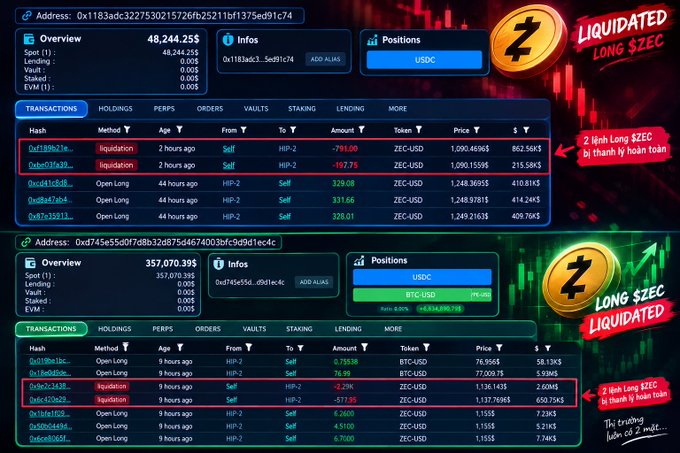Screen dimensions: 680x453
Task: Open transaction hash 0x87e35913...
Action: point(50,216)
